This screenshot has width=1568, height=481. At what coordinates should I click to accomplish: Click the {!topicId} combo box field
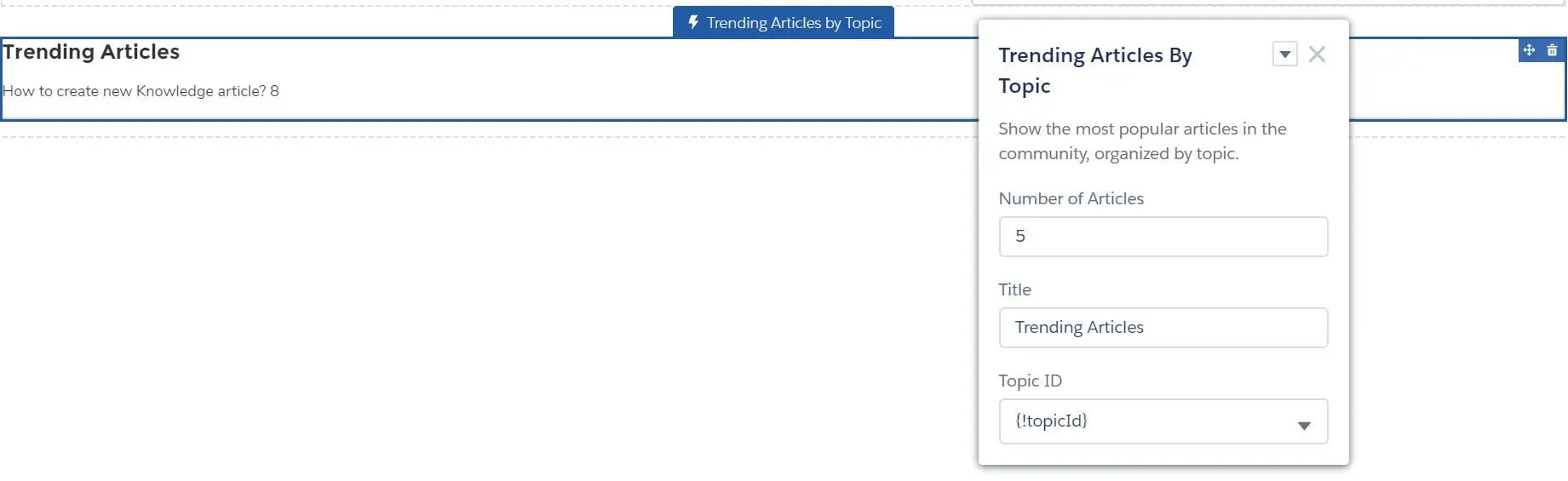1163,421
